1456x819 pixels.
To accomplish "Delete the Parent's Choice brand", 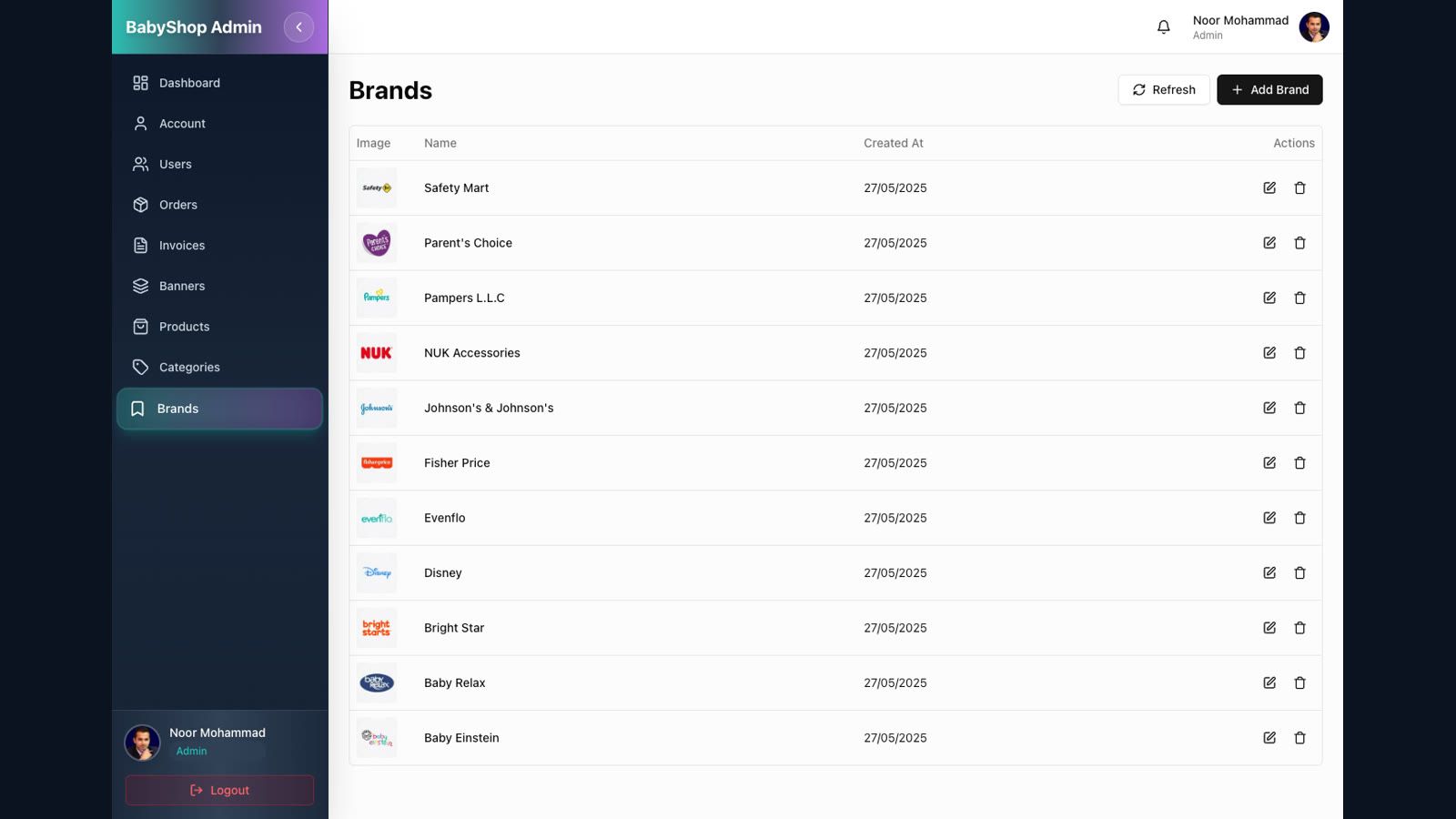I will [x=1299, y=243].
